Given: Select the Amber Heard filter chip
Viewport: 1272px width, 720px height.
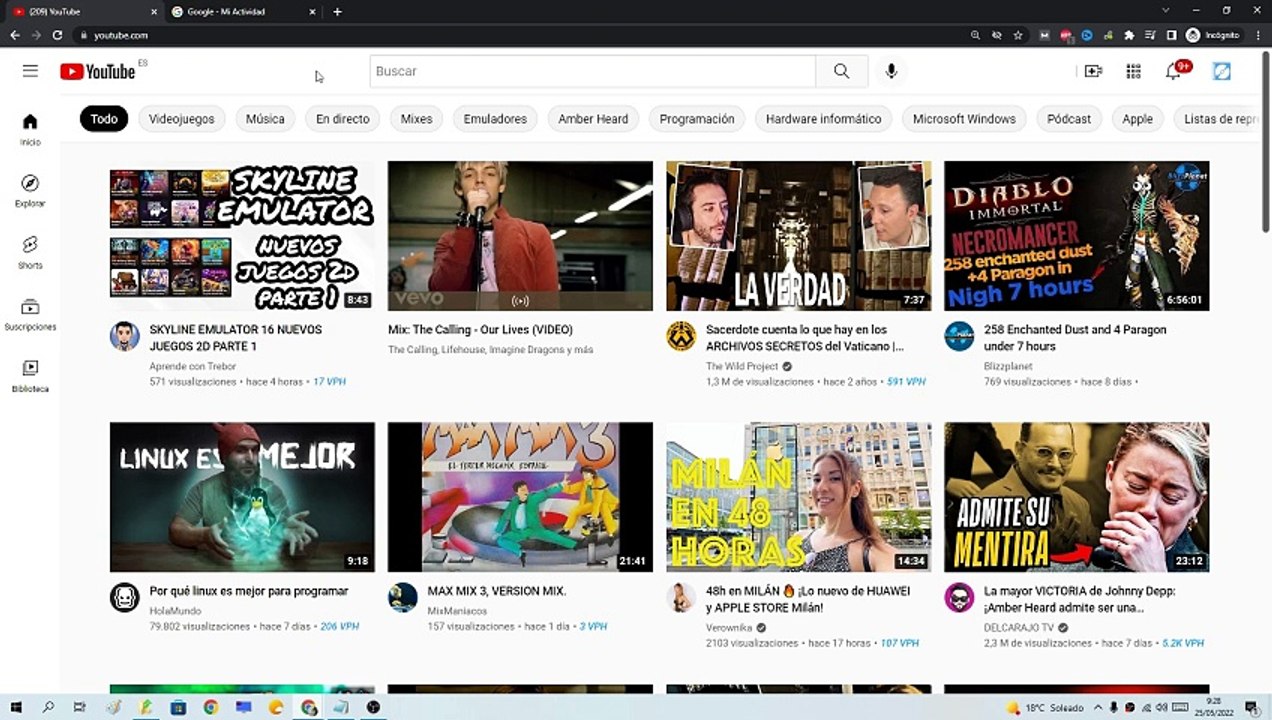Looking at the screenshot, I should click(x=593, y=119).
